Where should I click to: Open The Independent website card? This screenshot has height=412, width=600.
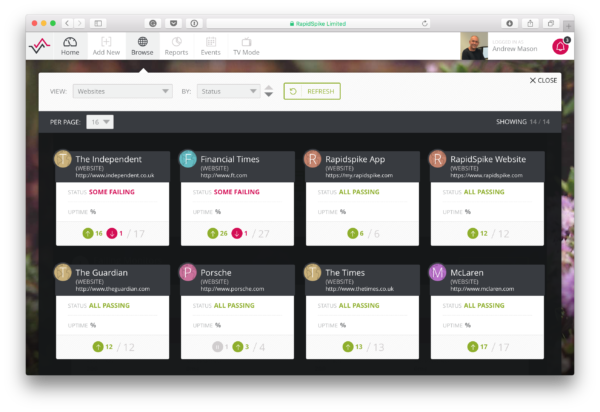pyautogui.click(x=112, y=198)
